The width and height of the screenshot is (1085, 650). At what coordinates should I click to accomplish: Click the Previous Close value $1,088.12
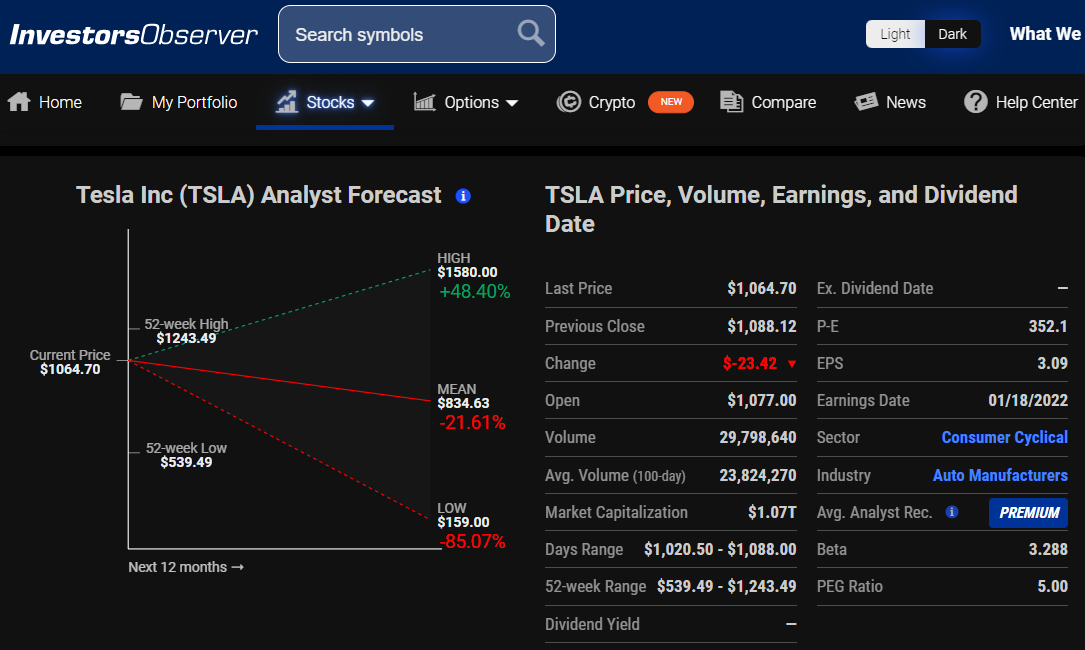click(x=761, y=326)
